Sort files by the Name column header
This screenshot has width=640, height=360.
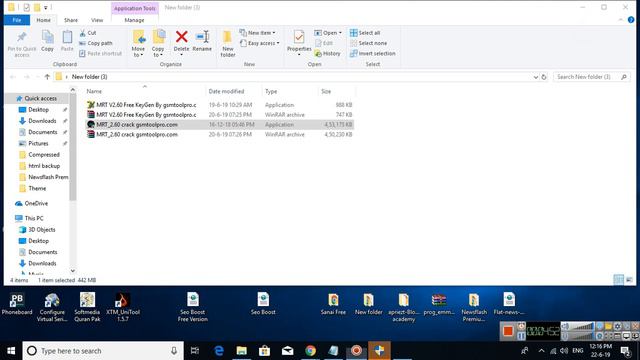click(144, 91)
